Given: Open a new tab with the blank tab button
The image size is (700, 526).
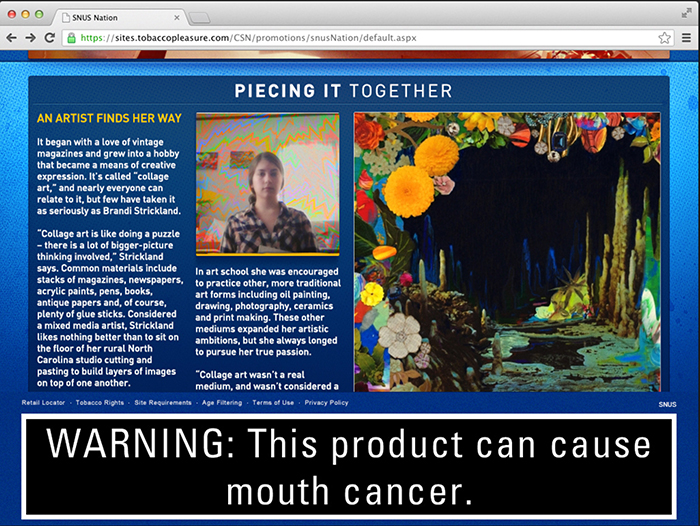Looking at the screenshot, I should (x=199, y=18).
